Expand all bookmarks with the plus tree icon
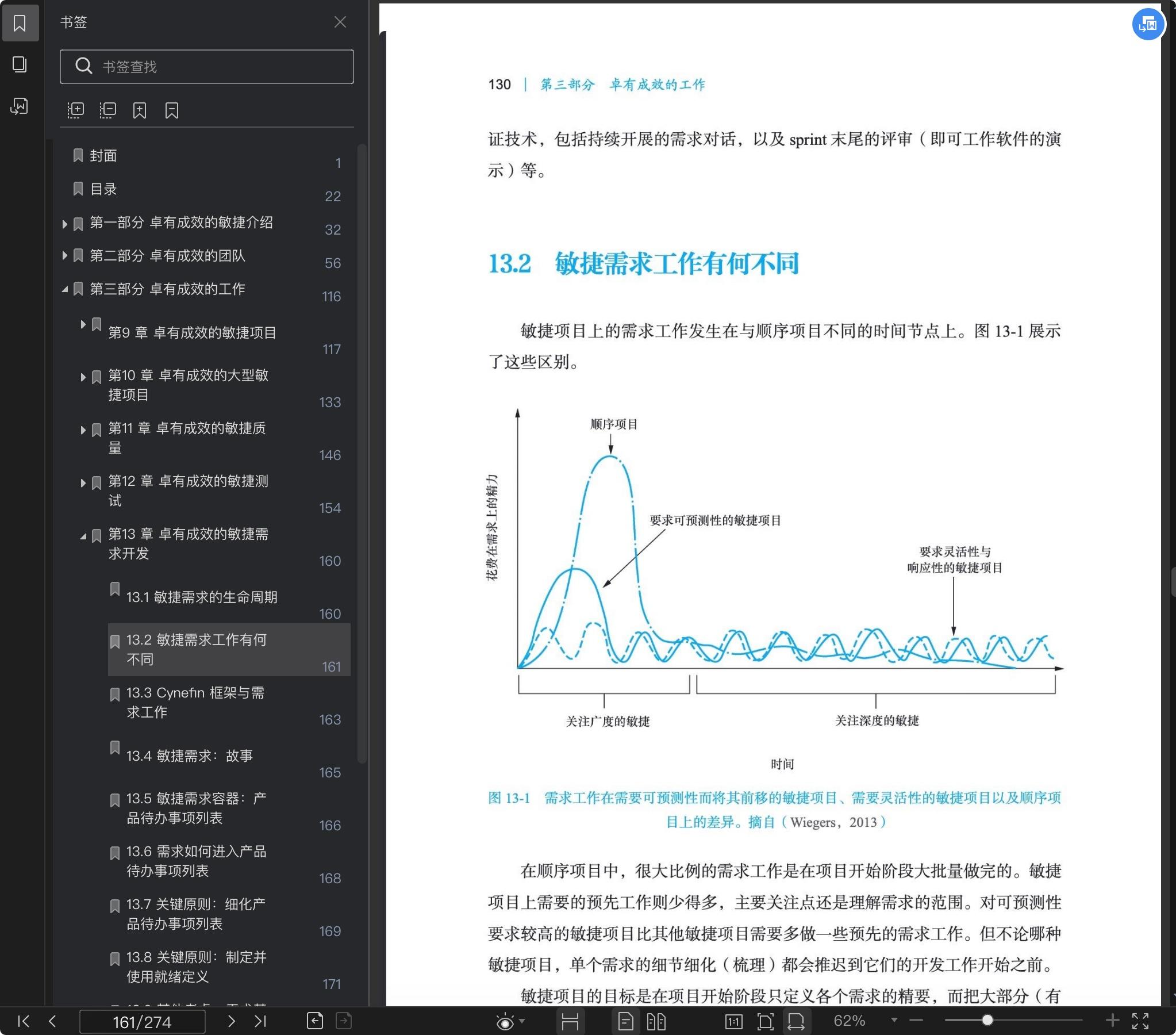The image size is (1176, 1035). coord(75,110)
